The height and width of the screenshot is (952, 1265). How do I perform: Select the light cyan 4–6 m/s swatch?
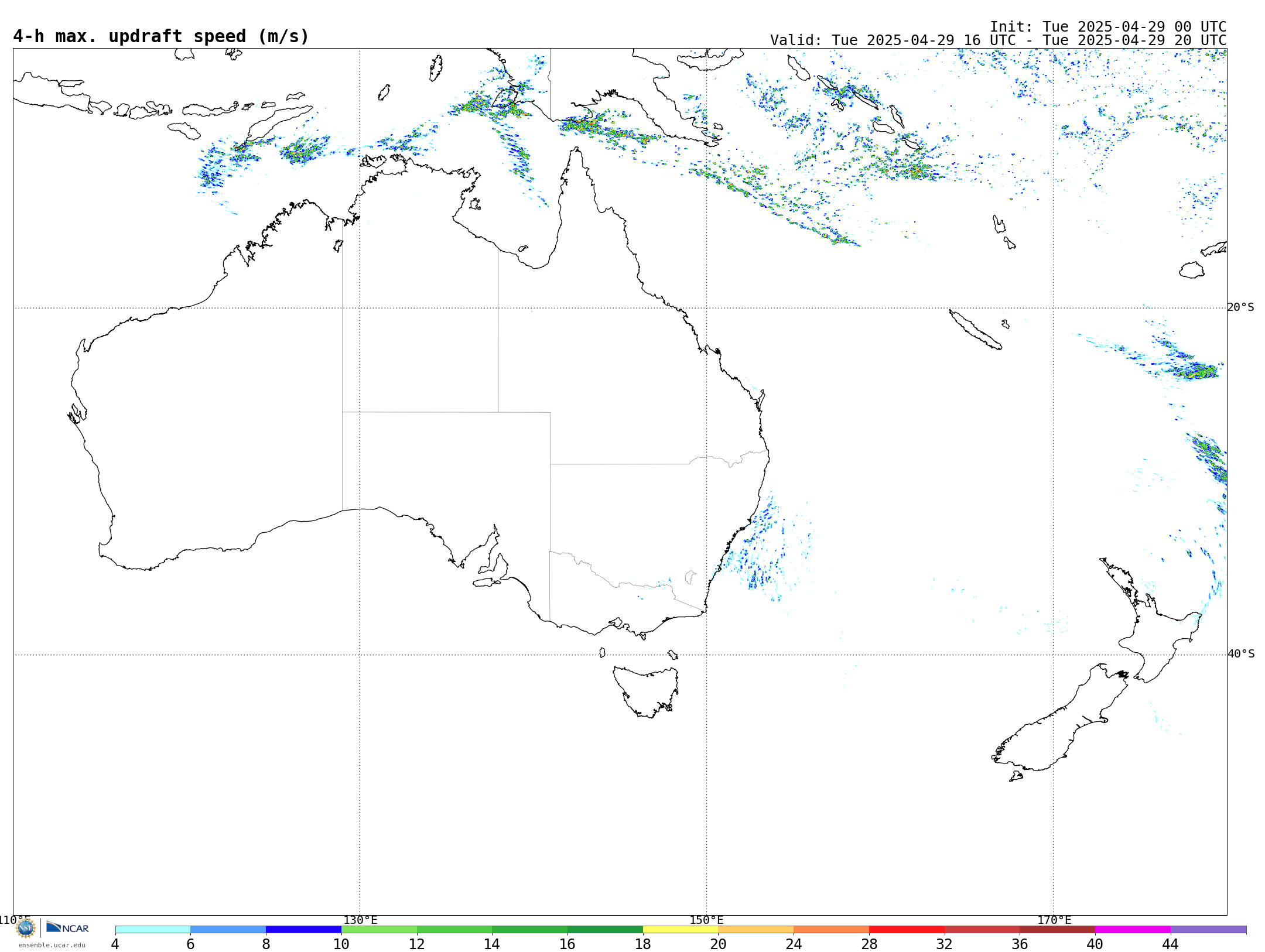tap(153, 930)
